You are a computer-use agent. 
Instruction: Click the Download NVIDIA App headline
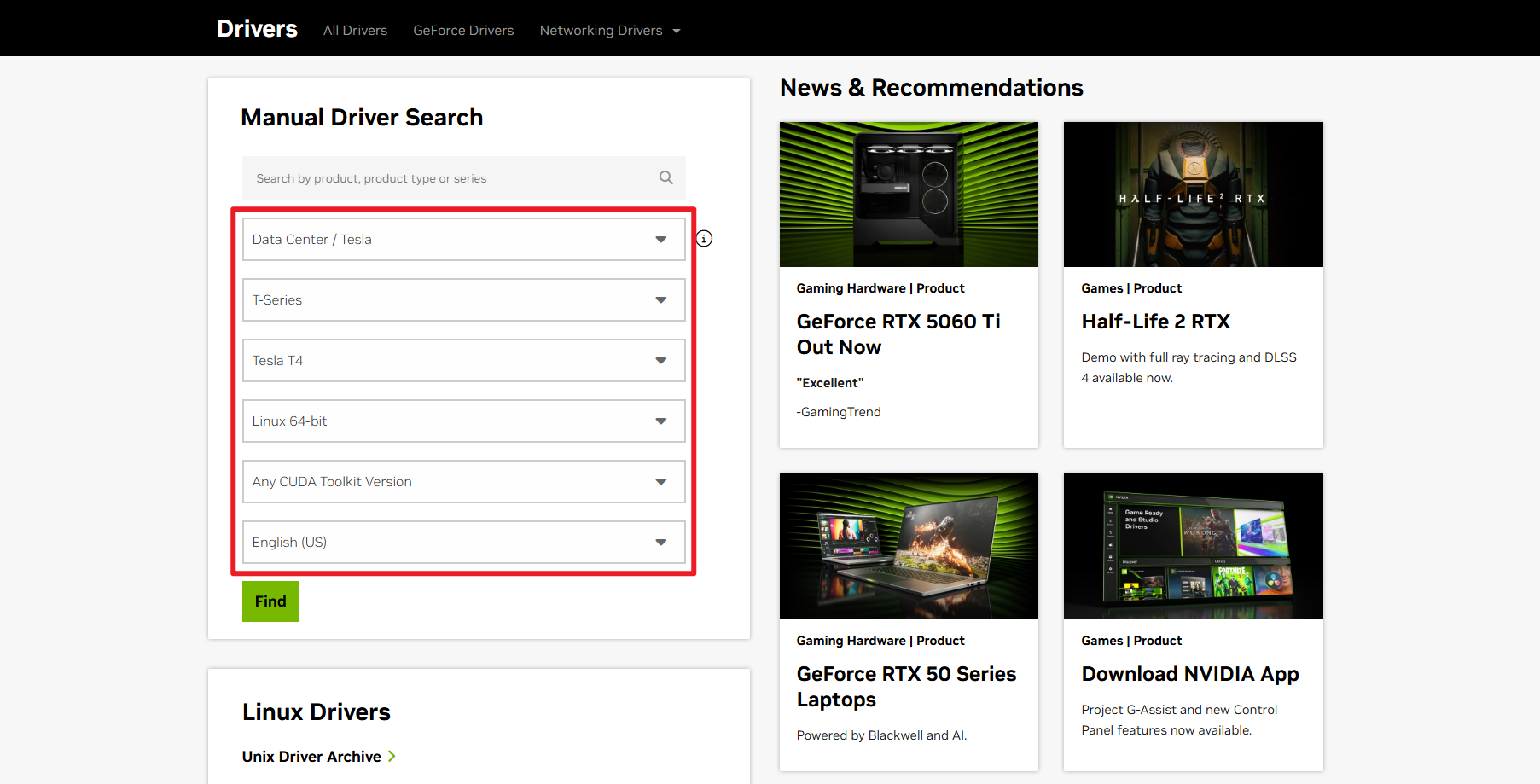[1189, 674]
